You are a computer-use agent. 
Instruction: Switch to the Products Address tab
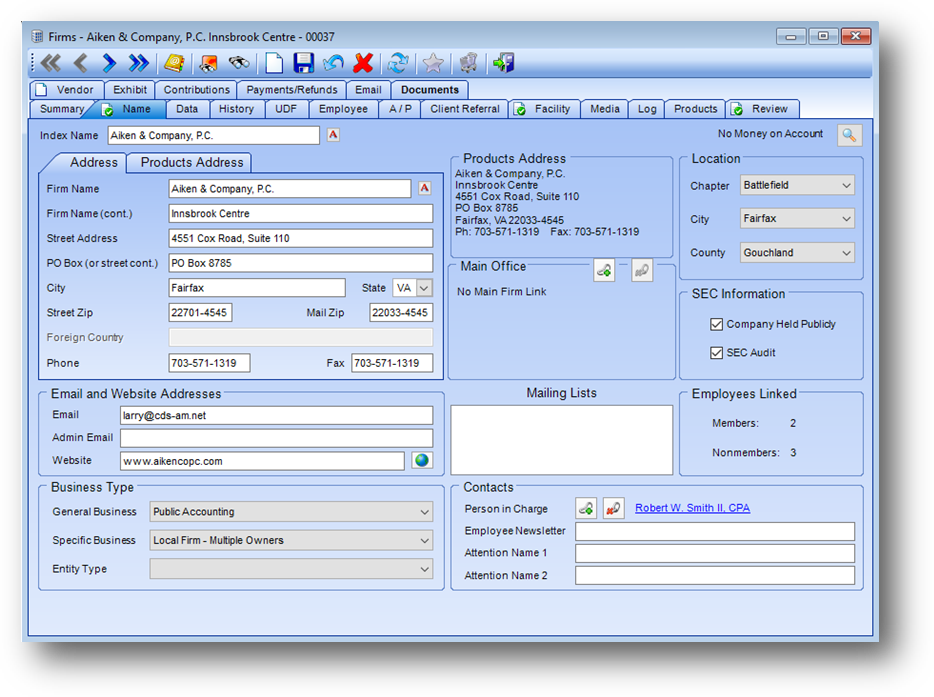tap(192, 163)
